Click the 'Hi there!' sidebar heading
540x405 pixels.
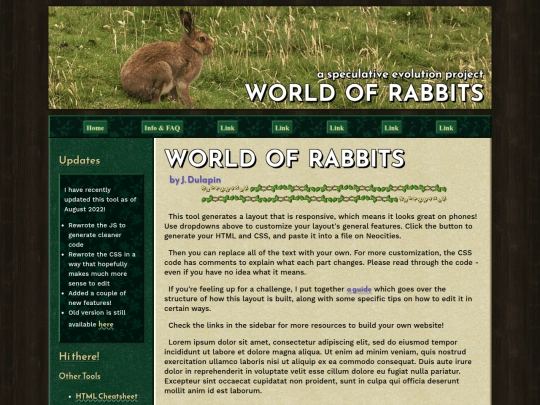(x=79, y=356)
